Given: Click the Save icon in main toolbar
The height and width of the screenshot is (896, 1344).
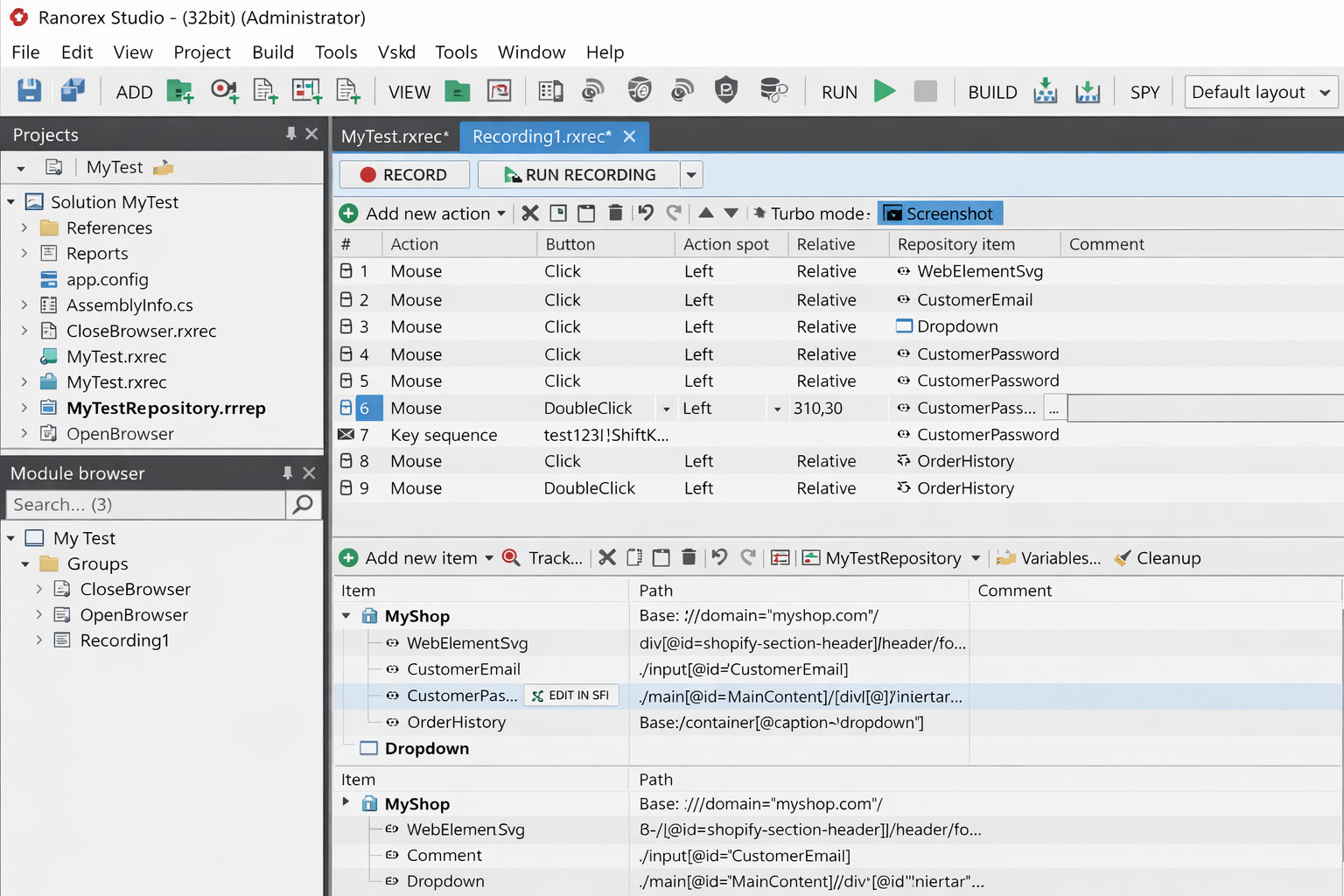Looking at the screenshot, I should pyautogui.click(x=29, y=91).
